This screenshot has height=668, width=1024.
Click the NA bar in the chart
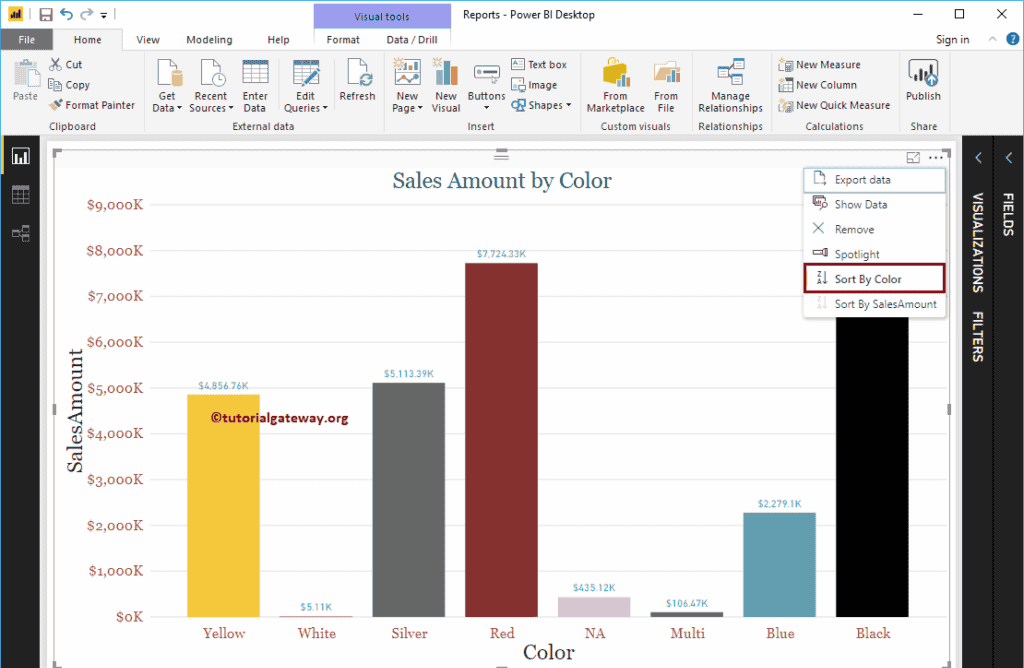click(x=594, y=607)
